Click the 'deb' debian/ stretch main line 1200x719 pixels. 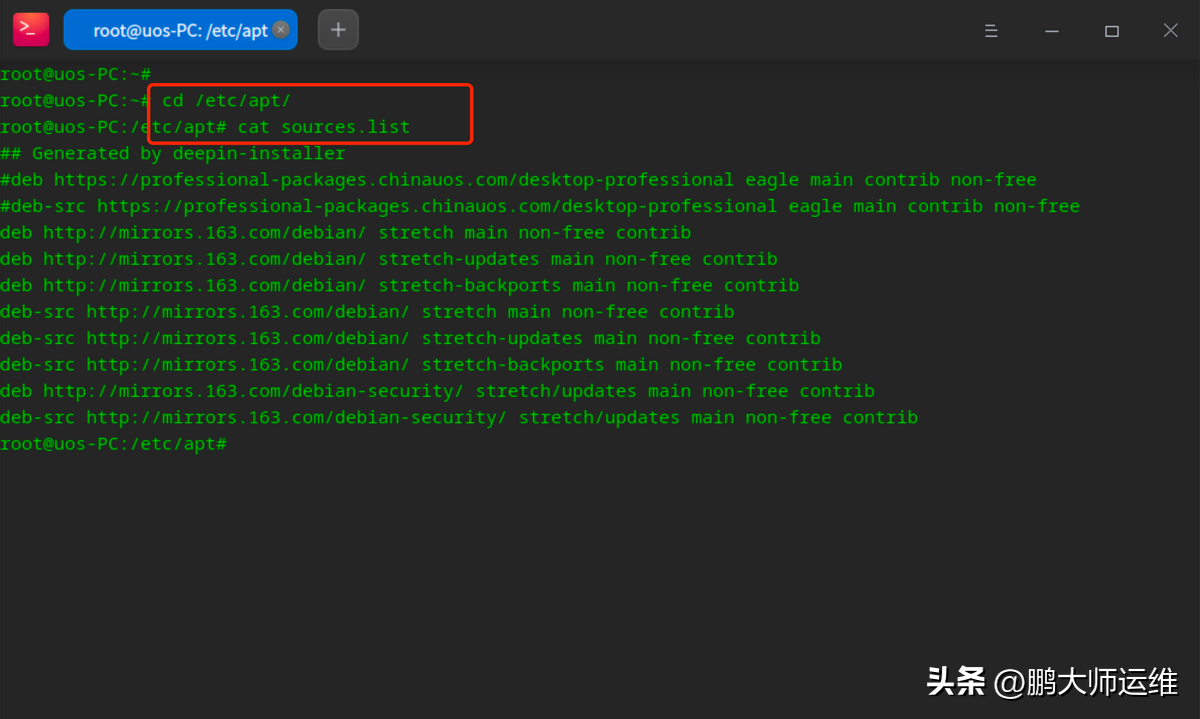346,233
